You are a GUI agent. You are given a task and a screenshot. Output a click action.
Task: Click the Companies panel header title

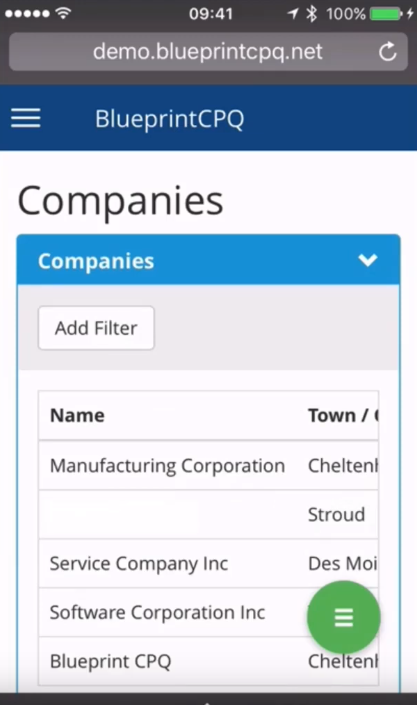click(x=96, y=261)
